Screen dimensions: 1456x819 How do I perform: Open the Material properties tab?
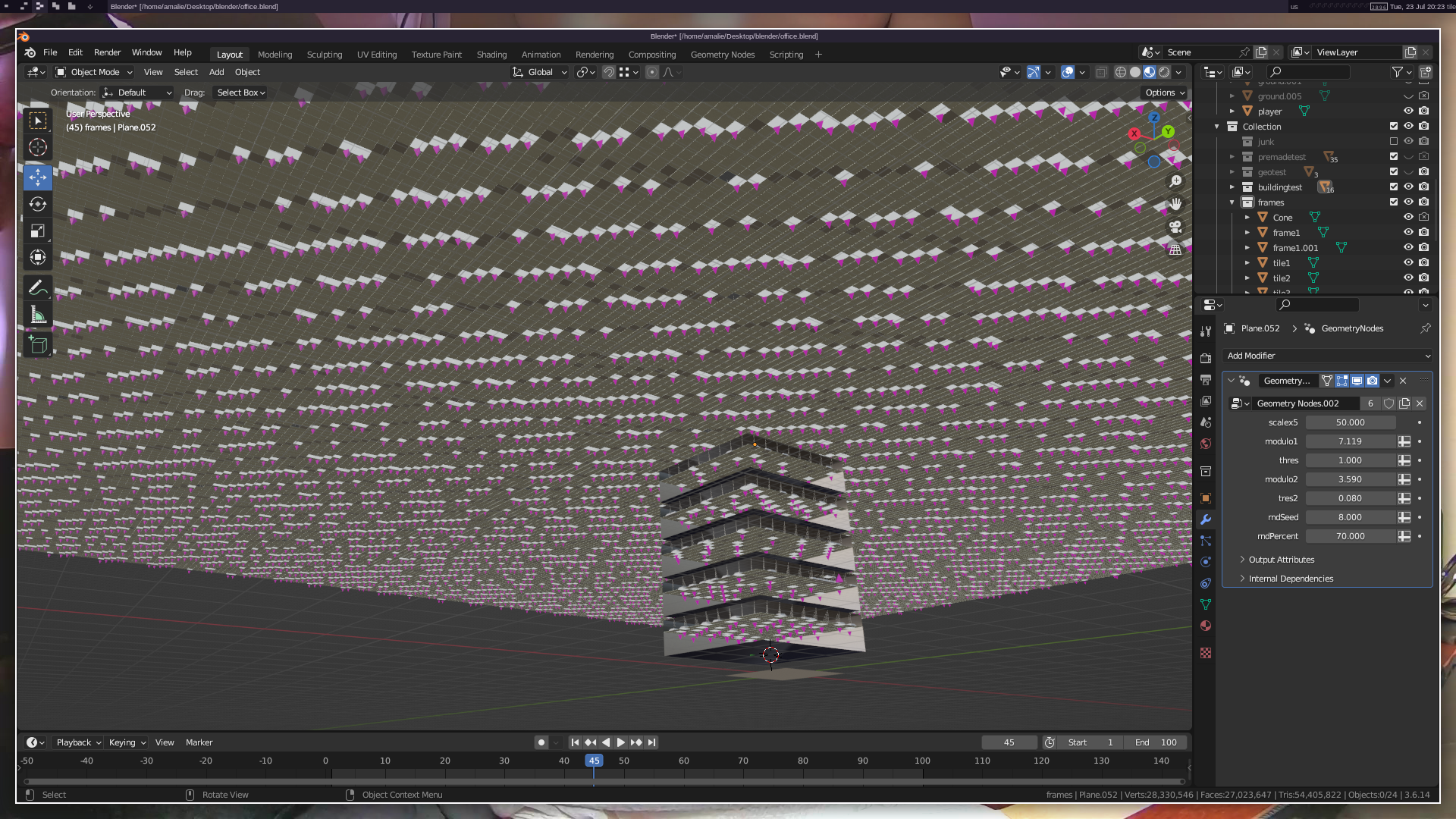1206,626
